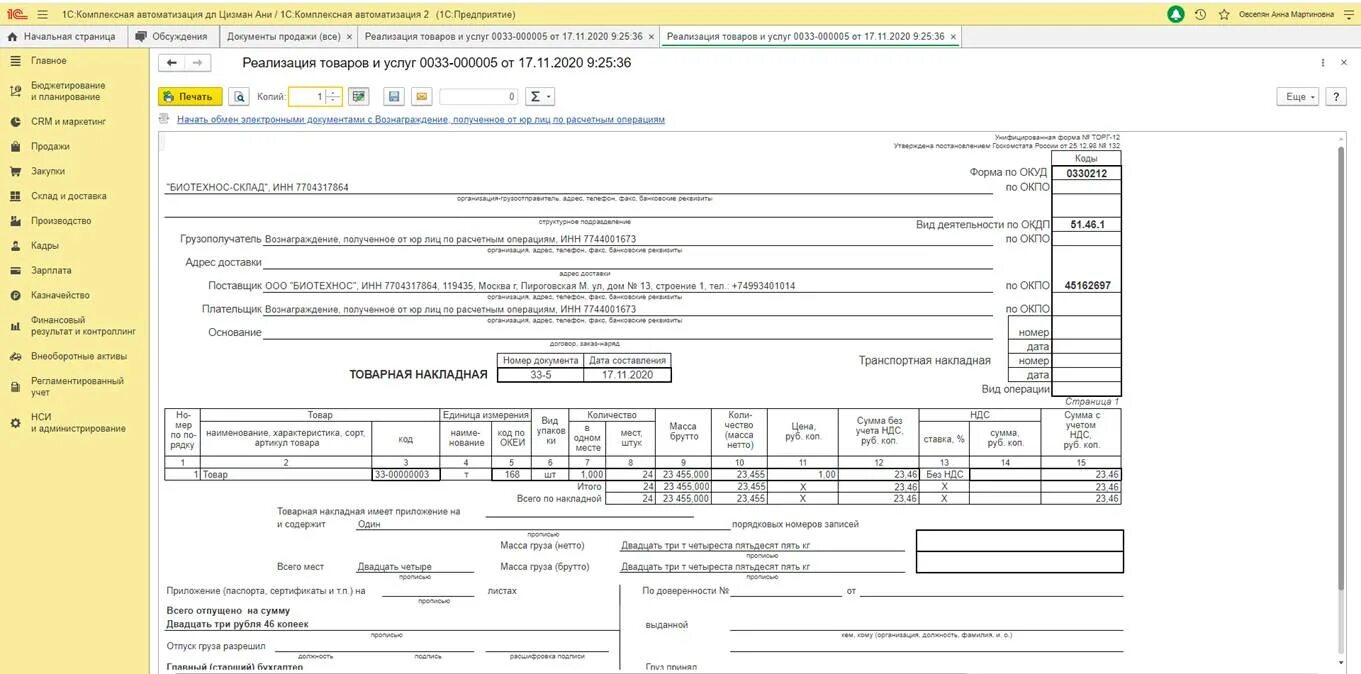Switch to Обсуждения tab

click(x=172, y=36)
